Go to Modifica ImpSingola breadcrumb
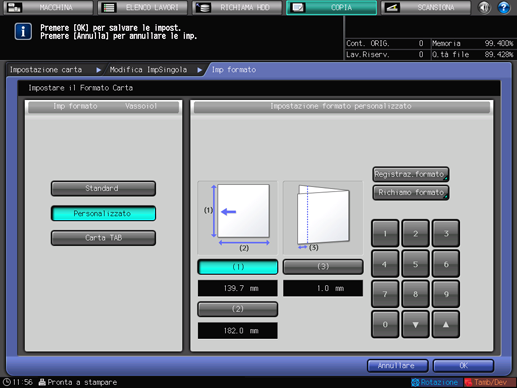This screenshot has width=517, height=388. 148,70
